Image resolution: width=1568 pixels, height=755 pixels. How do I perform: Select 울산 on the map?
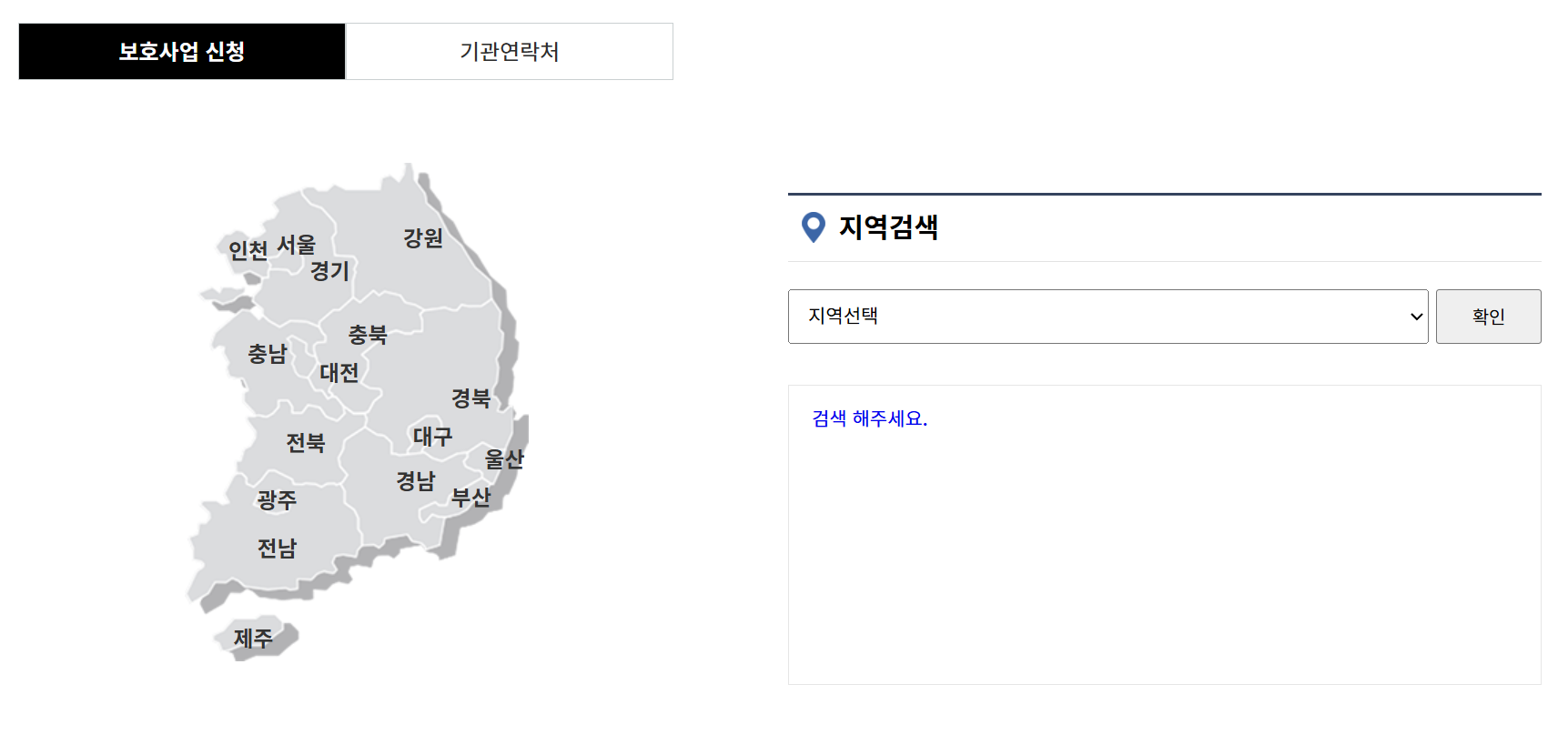click(x=504, y=459)
